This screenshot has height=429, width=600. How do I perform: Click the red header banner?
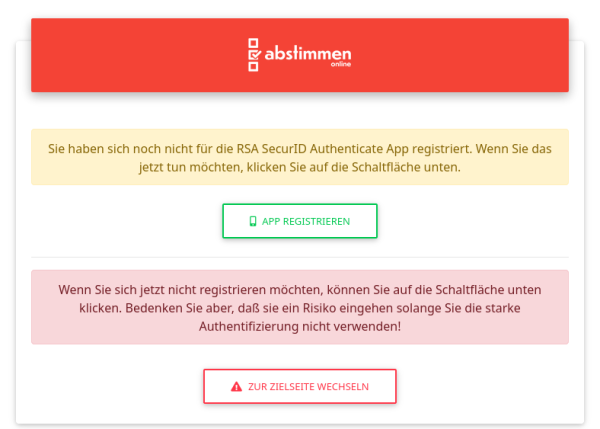pos(300,55)
